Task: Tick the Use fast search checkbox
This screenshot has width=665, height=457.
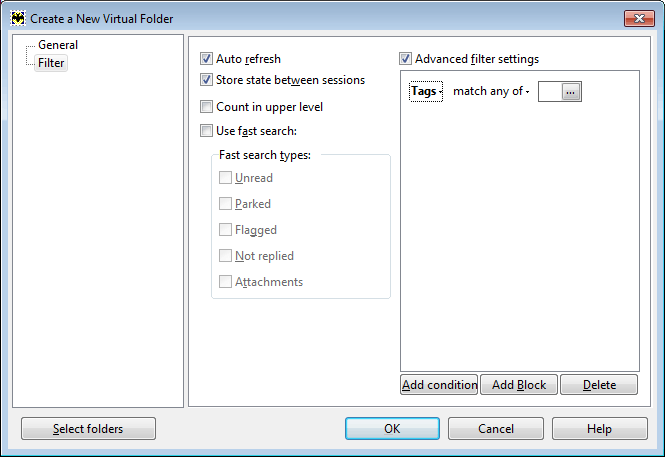Action: point(206,131)
